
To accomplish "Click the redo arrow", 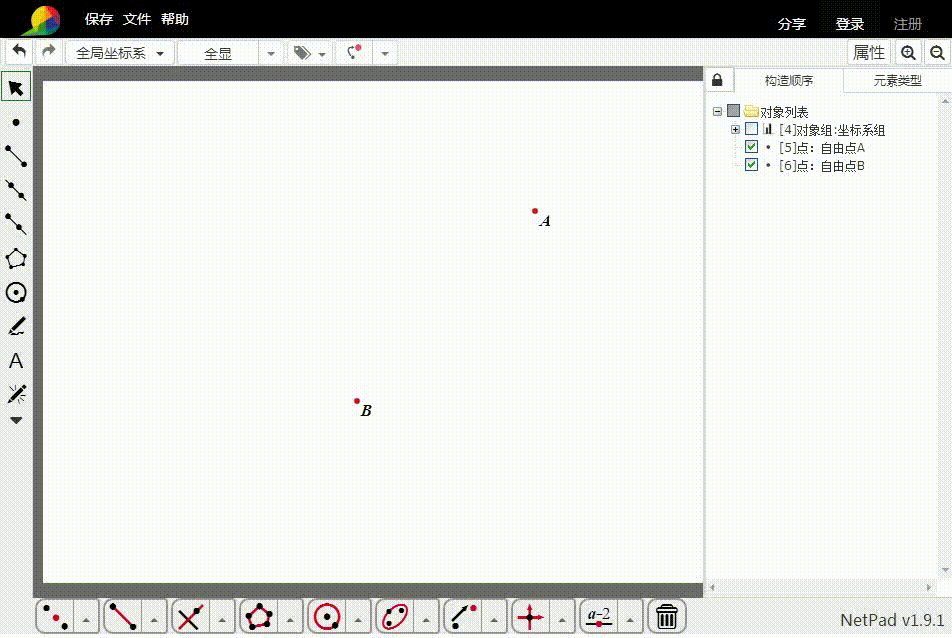I will (49, 52).
